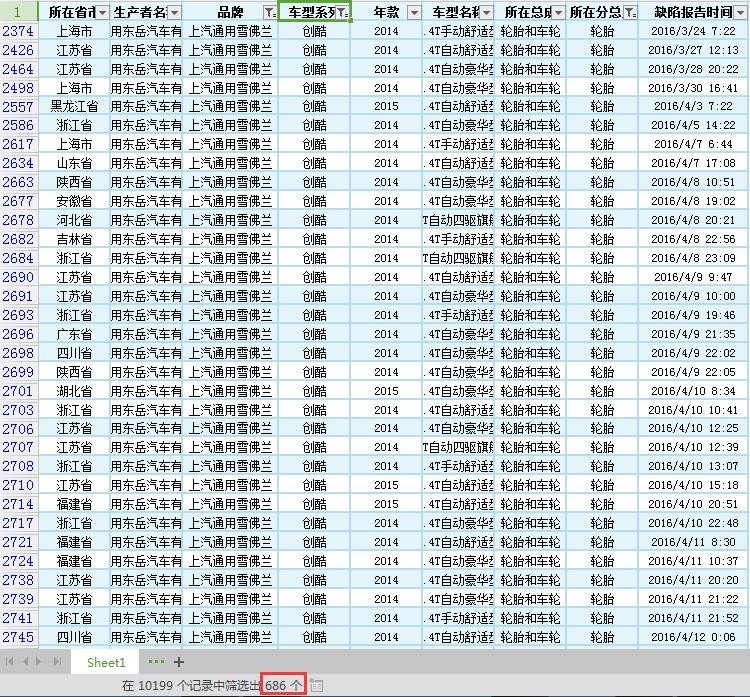The width and height of the screenshot is (750, 697).
Task: Click the date cell 2016/4/7 17:08
Action: [693, 163]
